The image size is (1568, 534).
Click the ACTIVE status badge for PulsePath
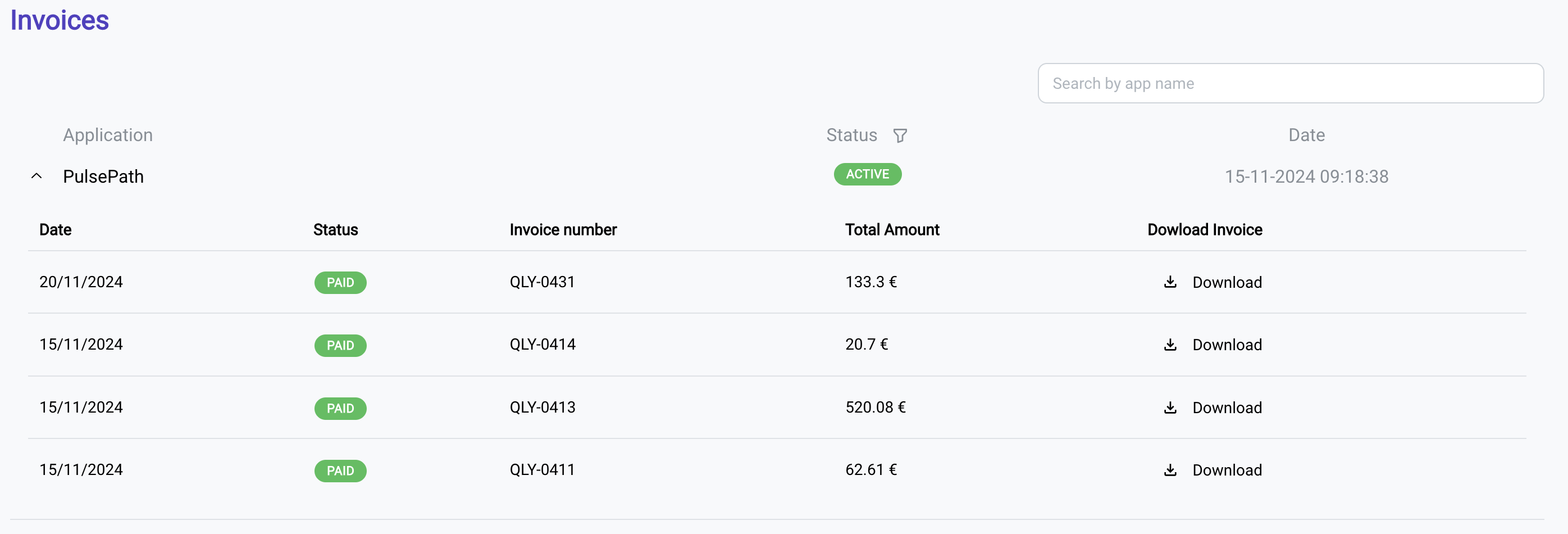(867, 174)
